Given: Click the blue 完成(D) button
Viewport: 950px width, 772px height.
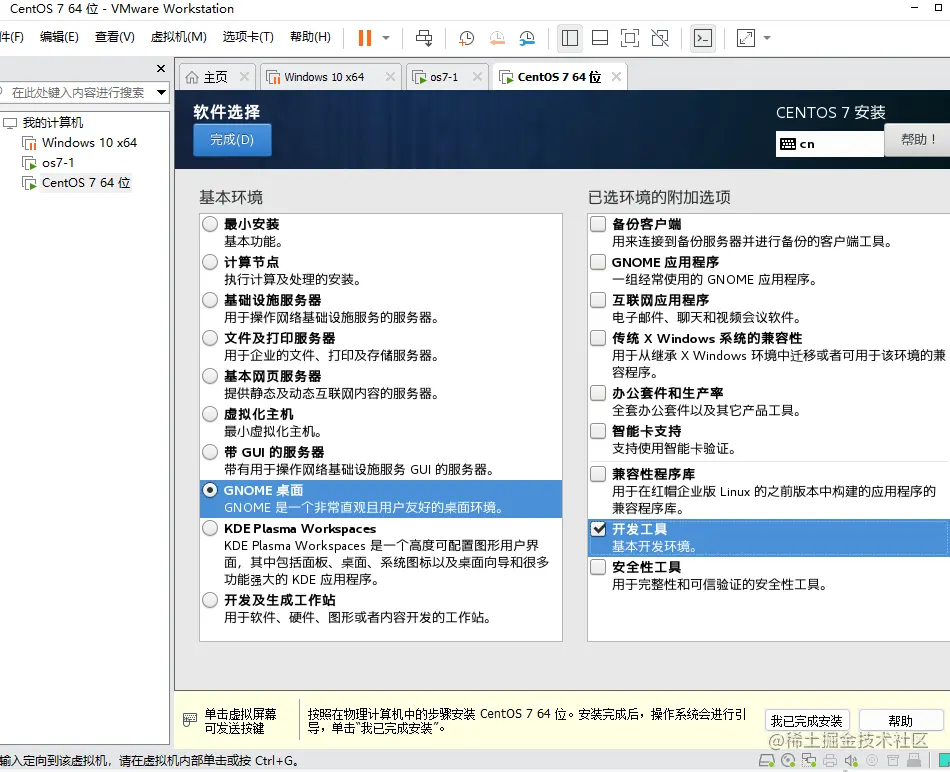Looking at the screenshot, I should pos(232,140).
